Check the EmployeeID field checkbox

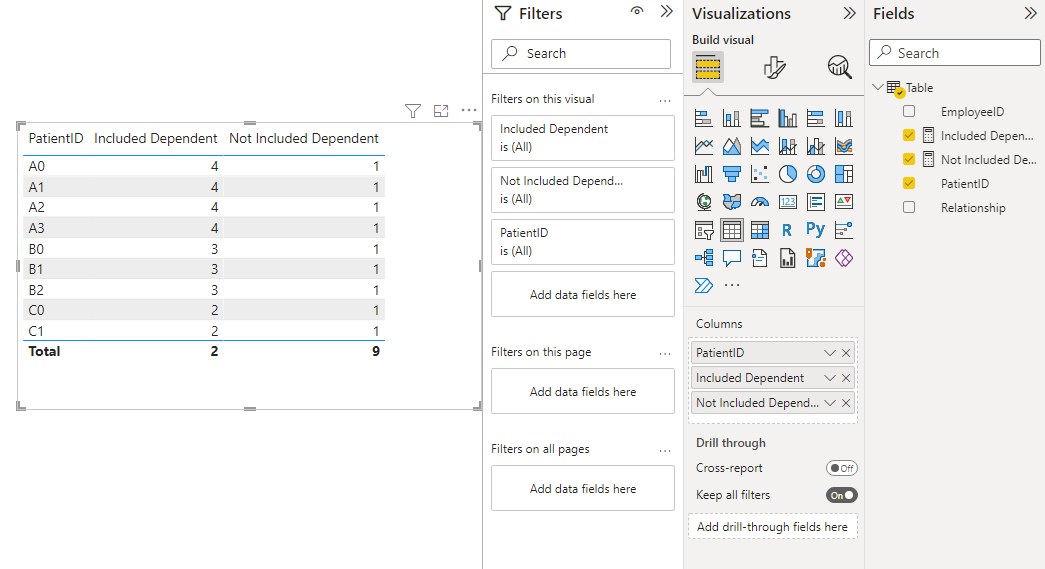pyautogui.click(x=909, y=111)
